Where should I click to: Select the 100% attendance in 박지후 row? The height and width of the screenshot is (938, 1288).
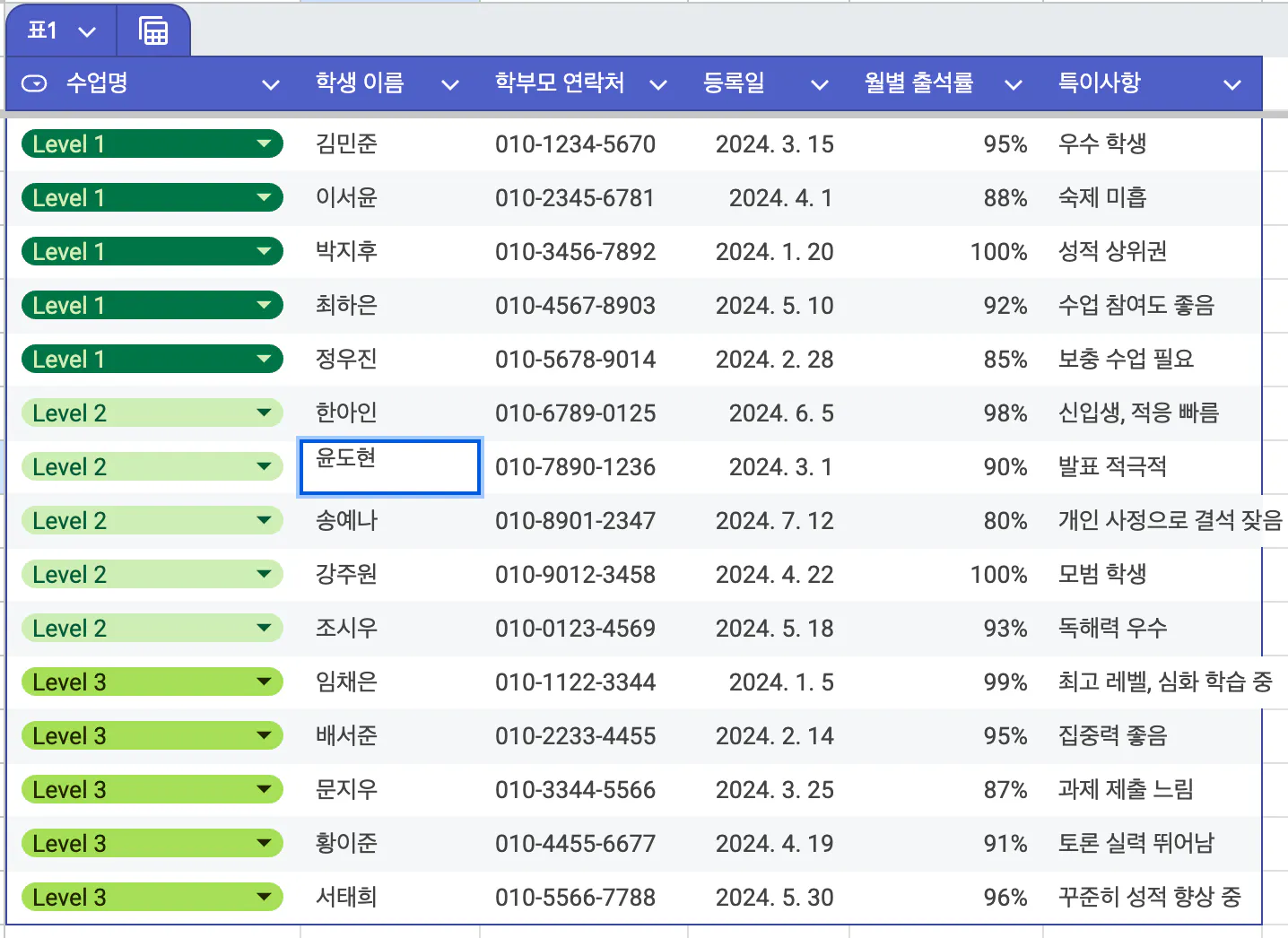point(998,252)
